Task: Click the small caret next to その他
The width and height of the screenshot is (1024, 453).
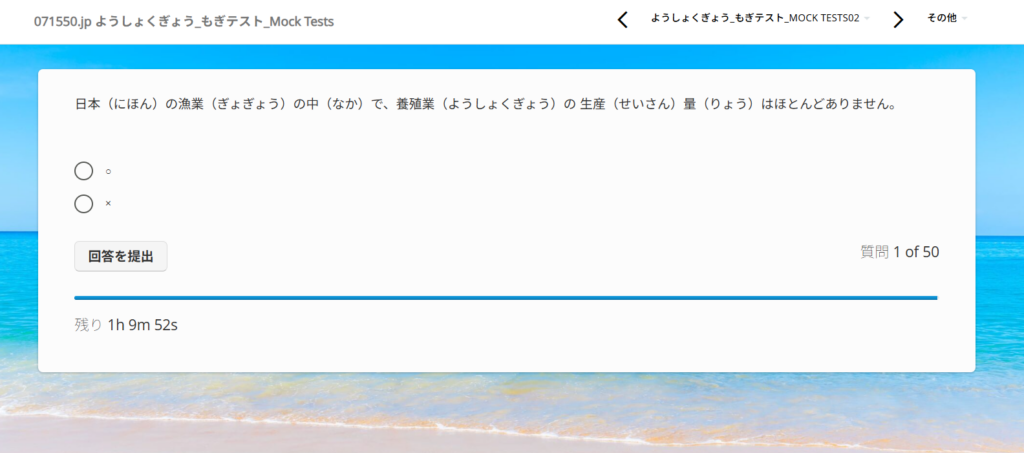Action: pos(965,19)
